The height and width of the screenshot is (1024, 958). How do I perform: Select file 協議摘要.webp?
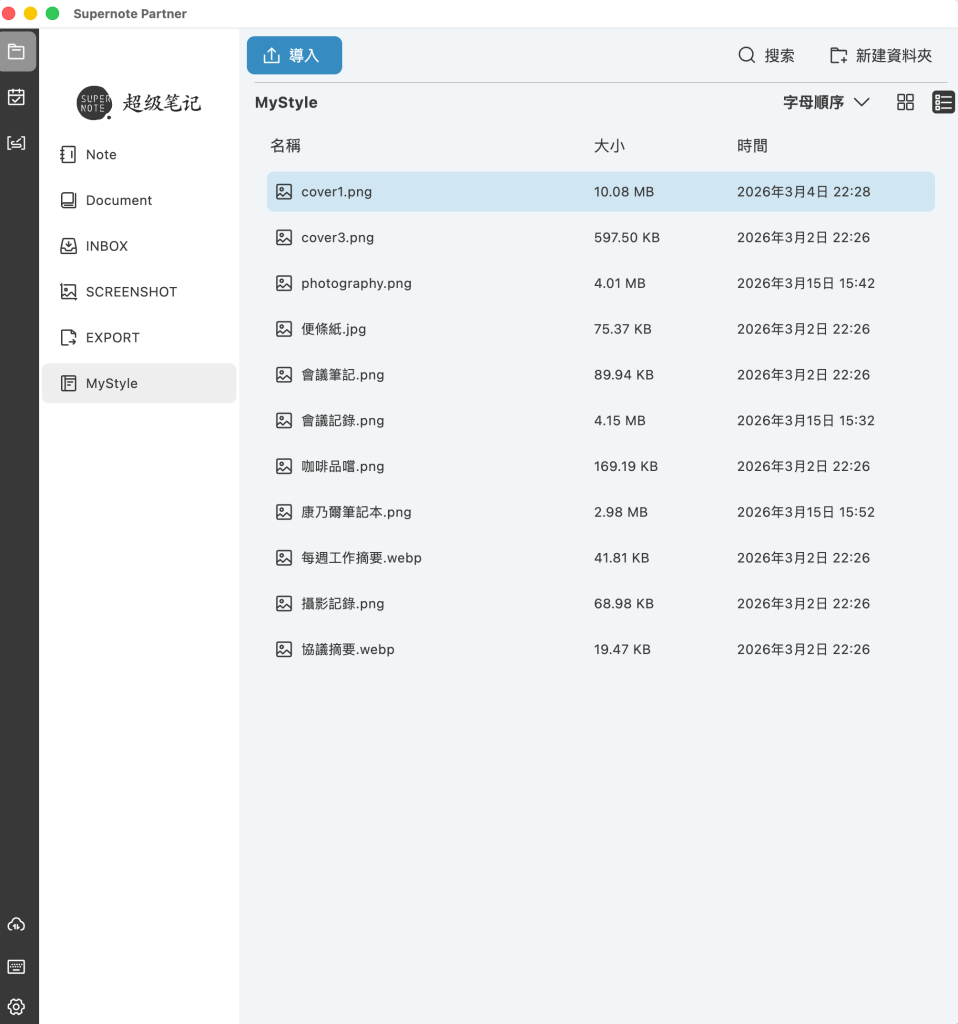pos(601,649)
